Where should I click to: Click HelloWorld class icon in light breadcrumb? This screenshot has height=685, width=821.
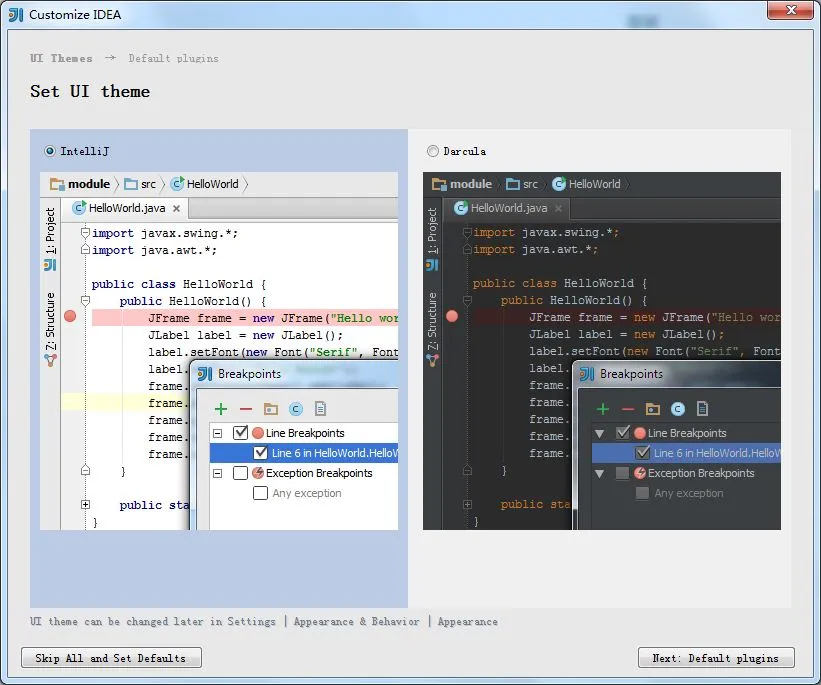[177, 183]
